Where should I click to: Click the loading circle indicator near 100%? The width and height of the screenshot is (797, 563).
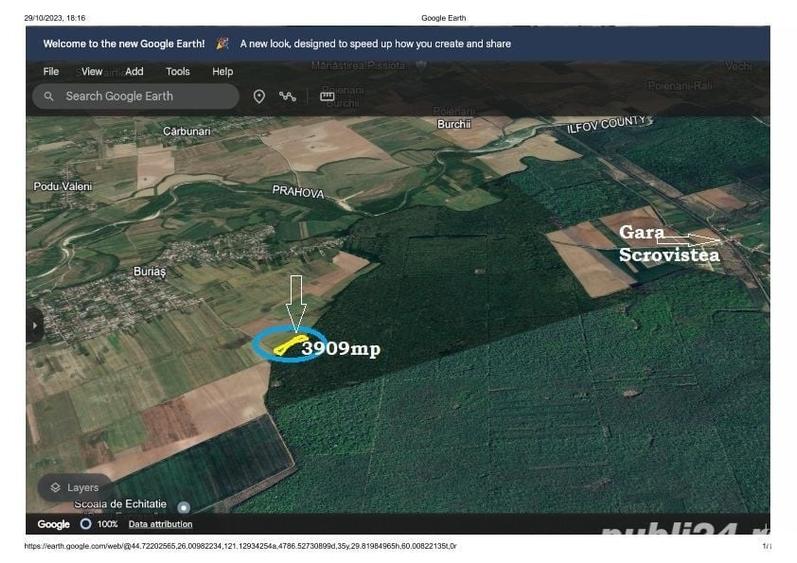click(86, 523)
